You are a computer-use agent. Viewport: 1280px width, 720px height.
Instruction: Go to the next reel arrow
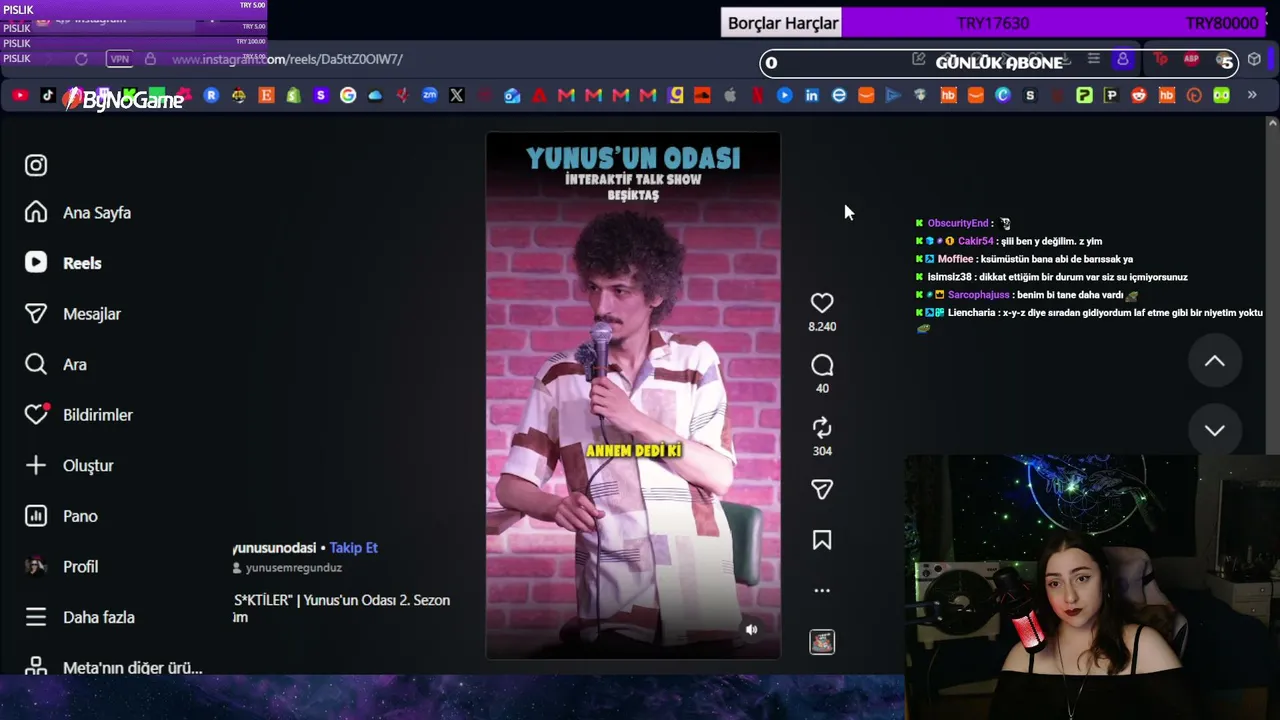point(1214,430)
